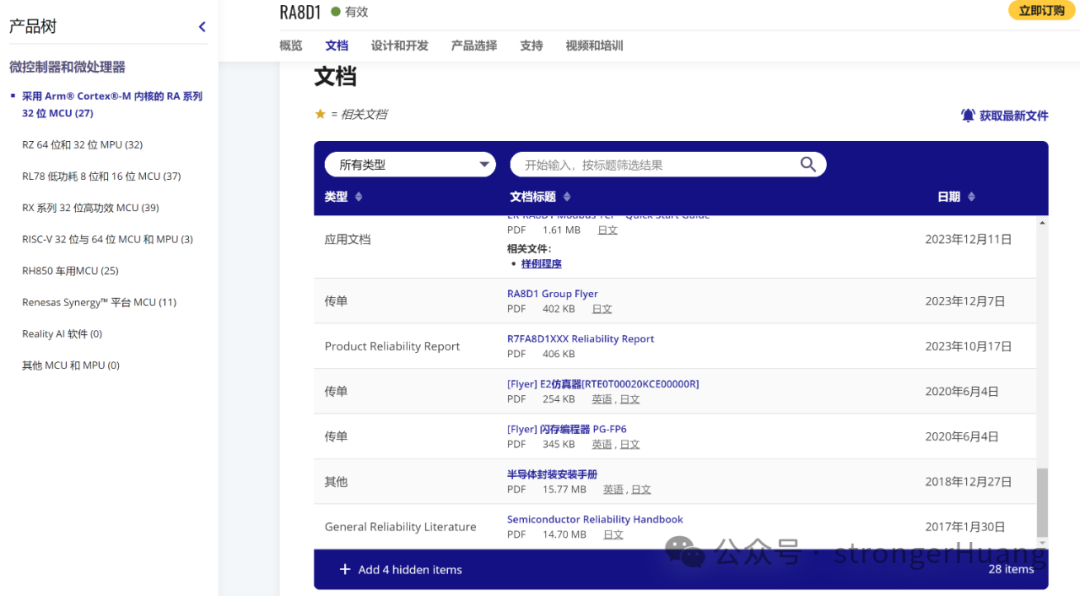
Task: Select RZ 64 位和 32 位 MPU (32)
Action: click(83, 145)
